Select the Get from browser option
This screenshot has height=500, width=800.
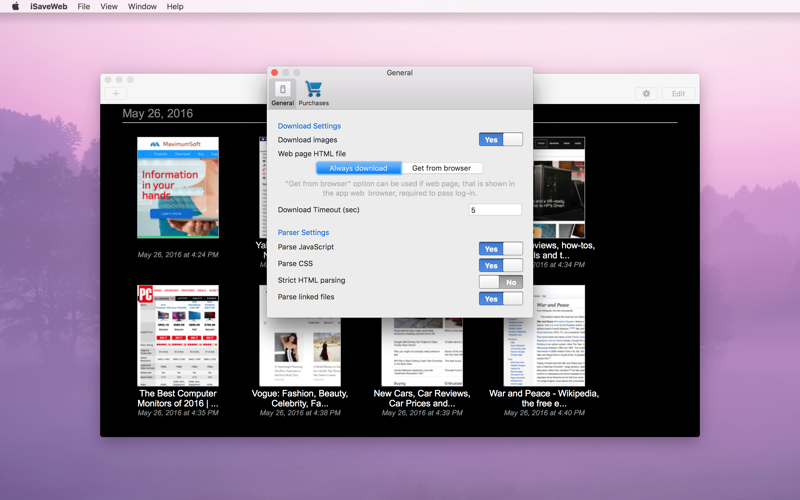click(441, 168)
